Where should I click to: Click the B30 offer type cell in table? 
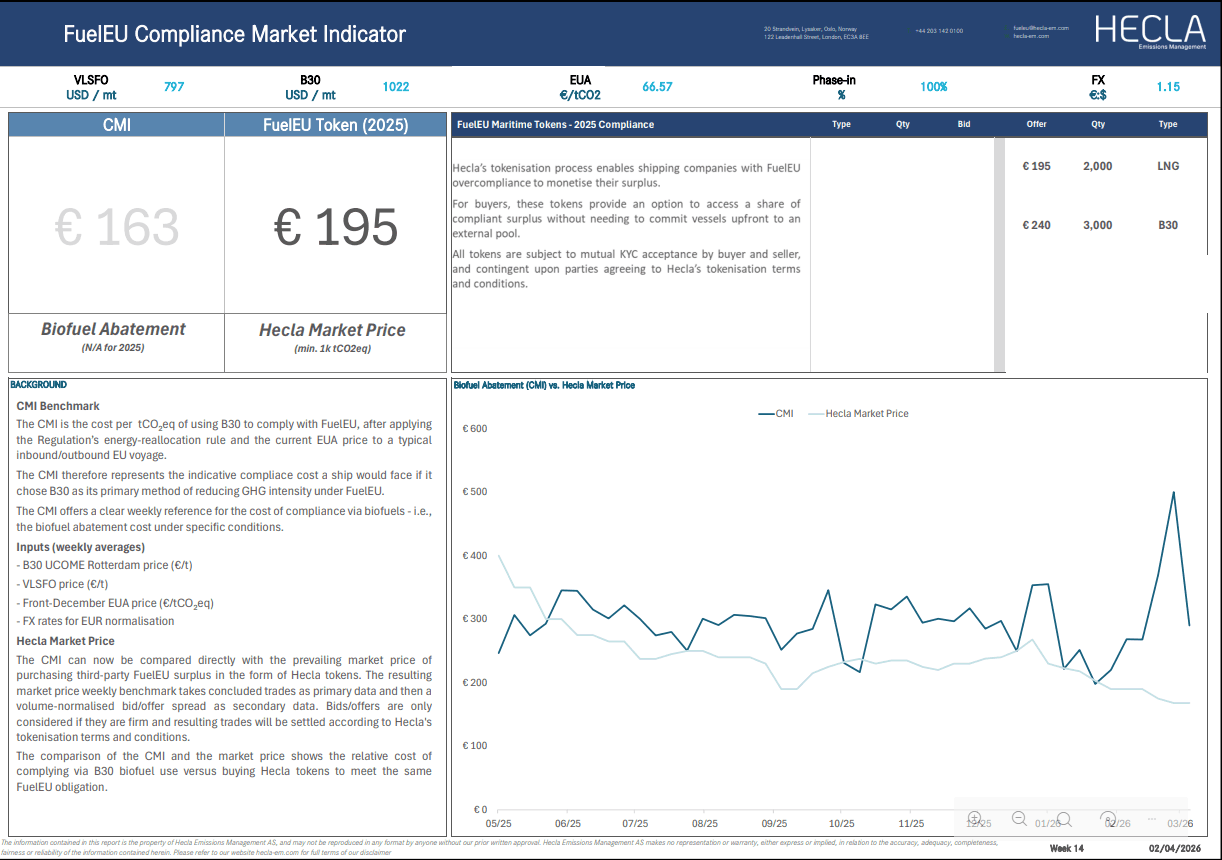pos(1168,225)
